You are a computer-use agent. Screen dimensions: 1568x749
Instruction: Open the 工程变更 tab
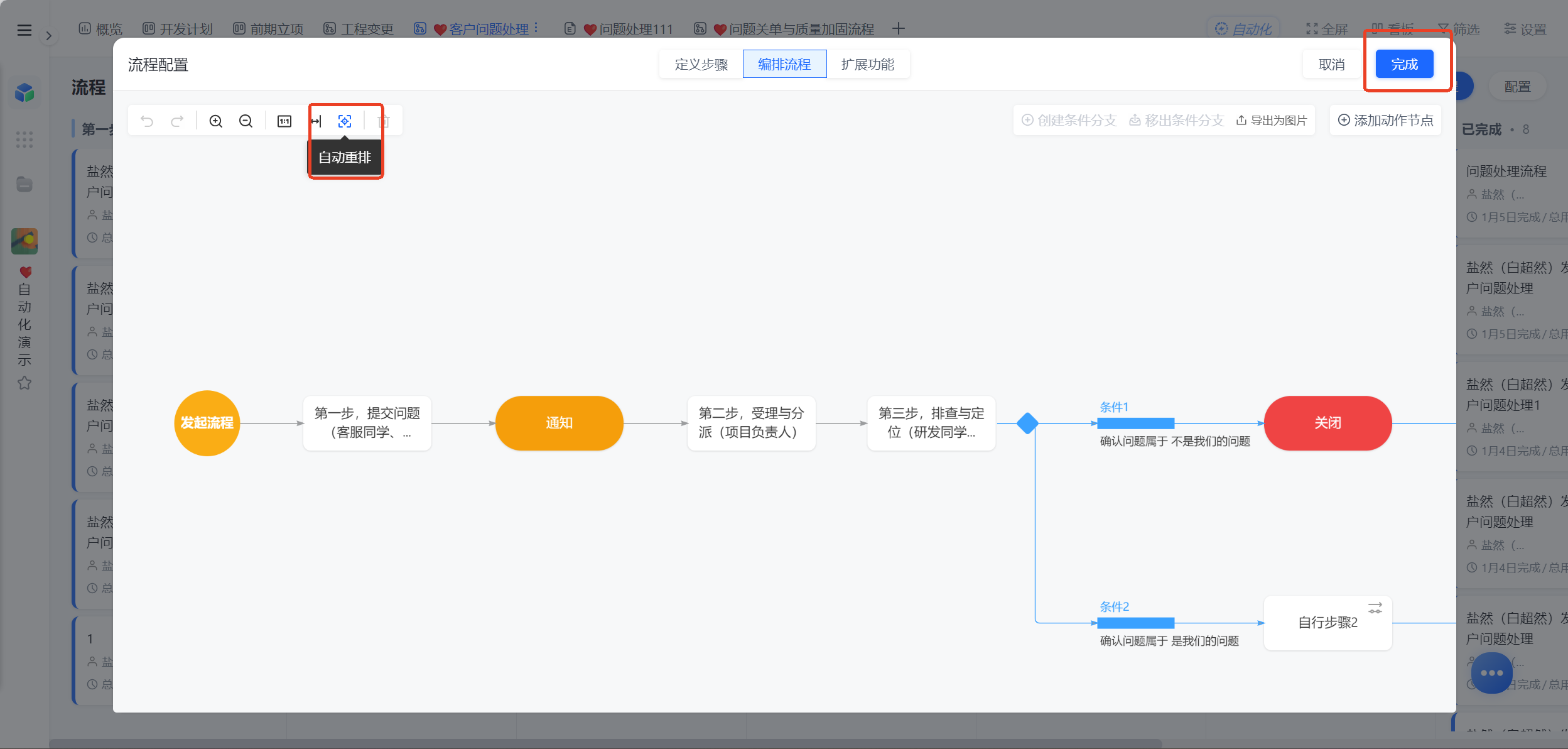[359, 29]
